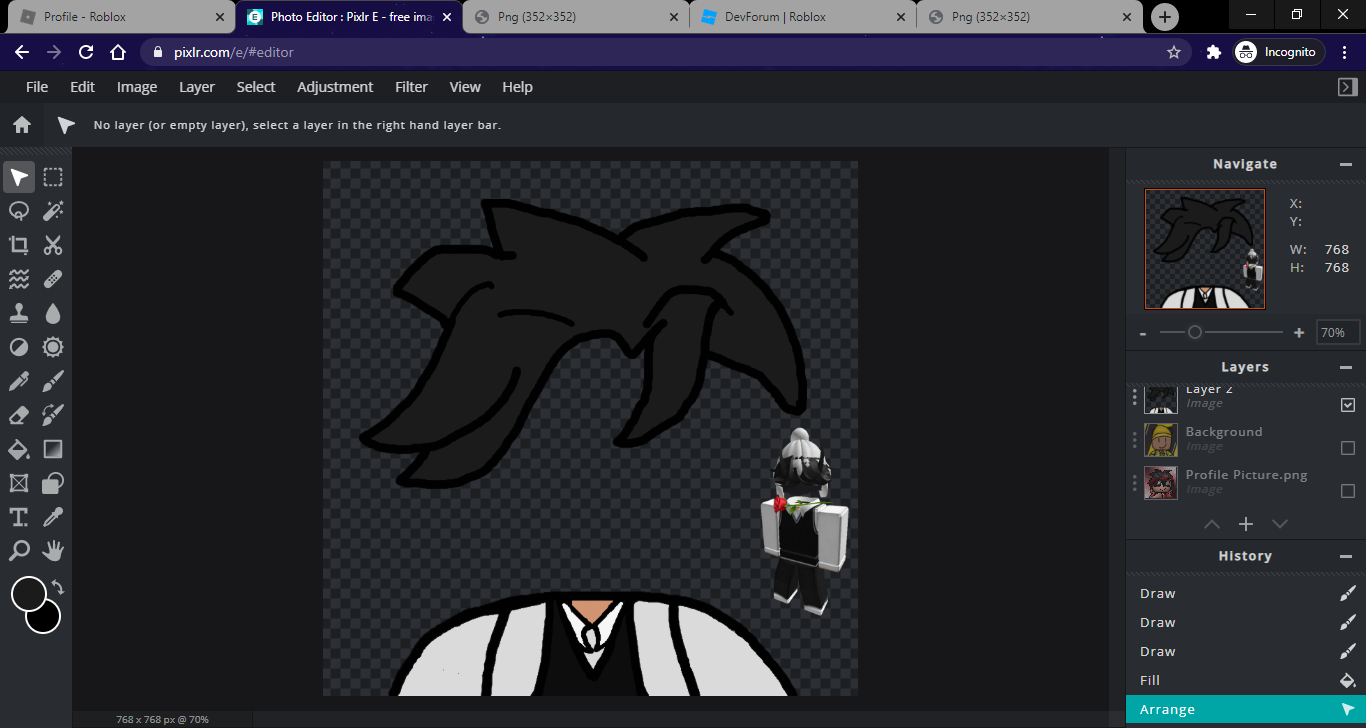Go to the Pixlr home screen
The height and width of the screenshot is (728, 1366).
pyautogui.click(x=22, y=125)
